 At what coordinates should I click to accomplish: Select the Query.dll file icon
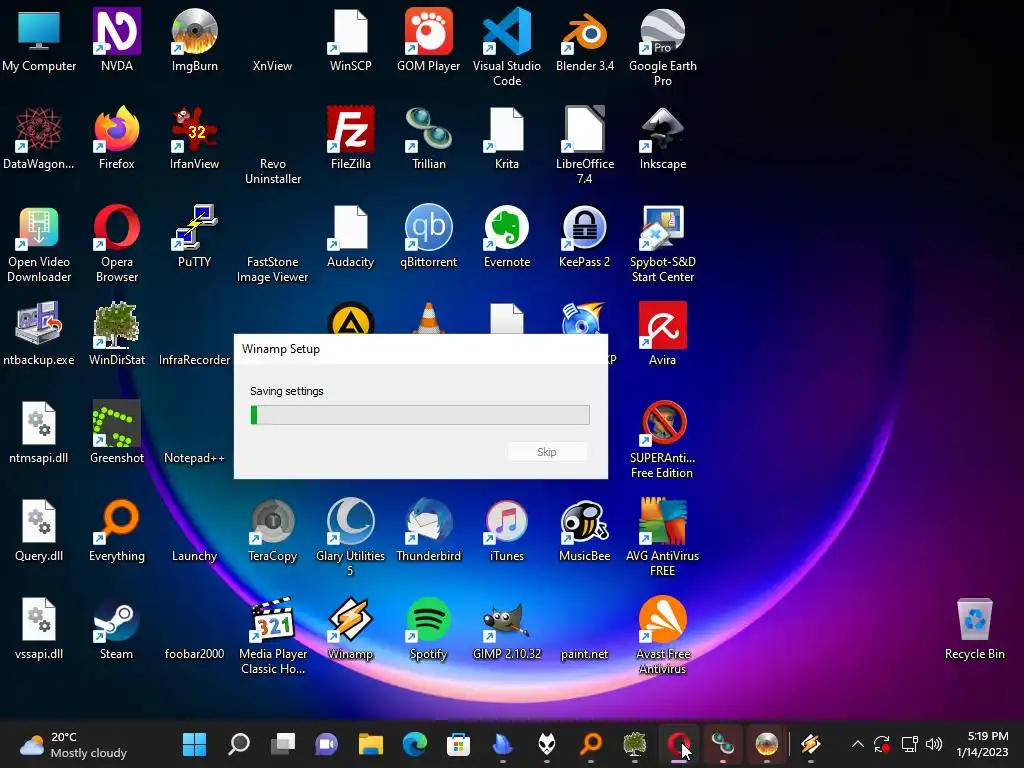(39, 521)
